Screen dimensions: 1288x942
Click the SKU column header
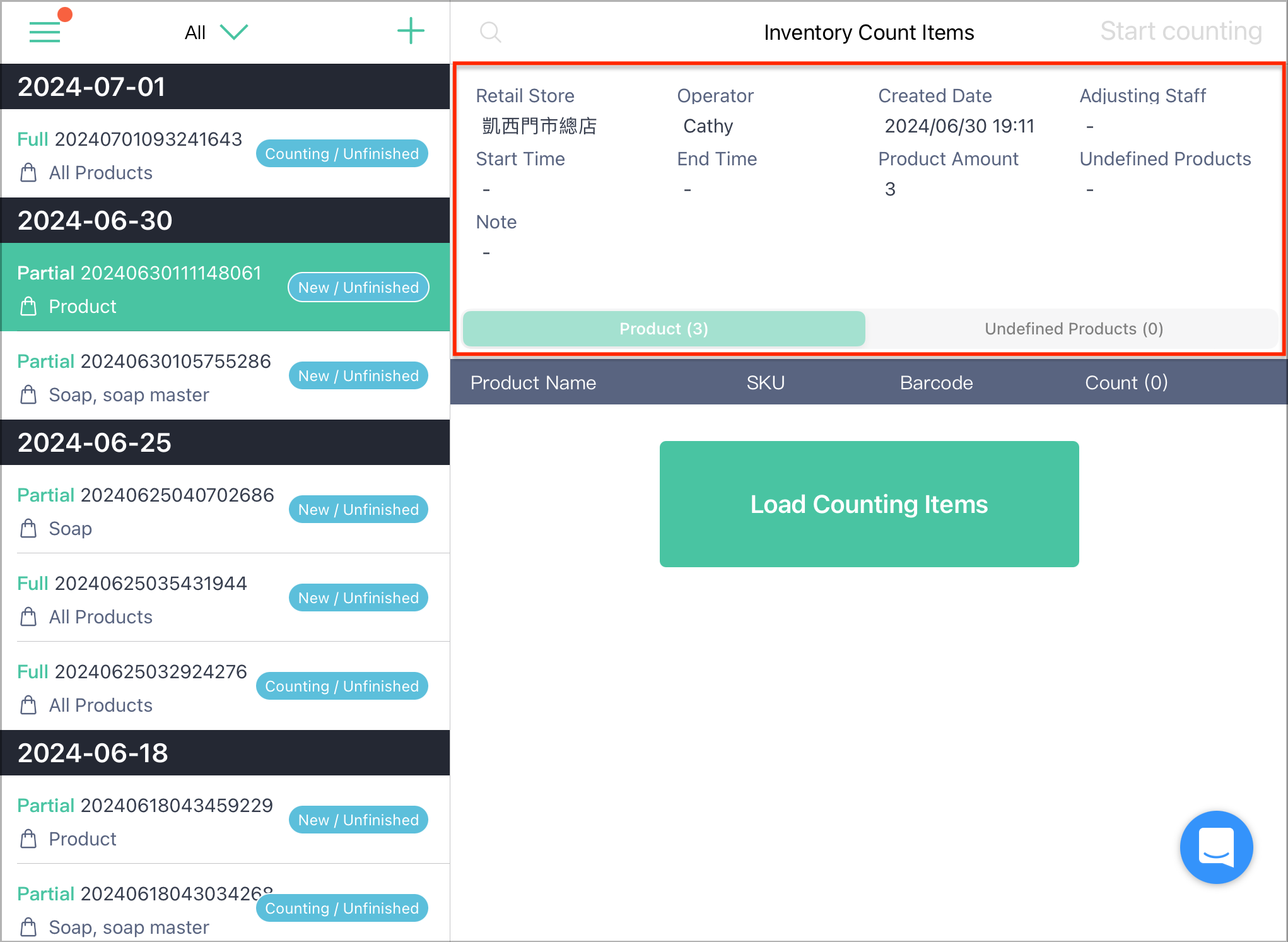click(x=765, y=382)
